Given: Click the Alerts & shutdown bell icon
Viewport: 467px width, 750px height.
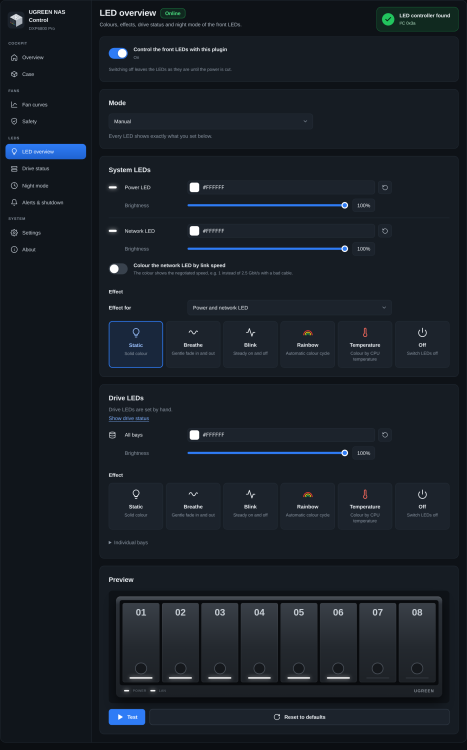Looking at the screenshot, I should coord(14,203).
